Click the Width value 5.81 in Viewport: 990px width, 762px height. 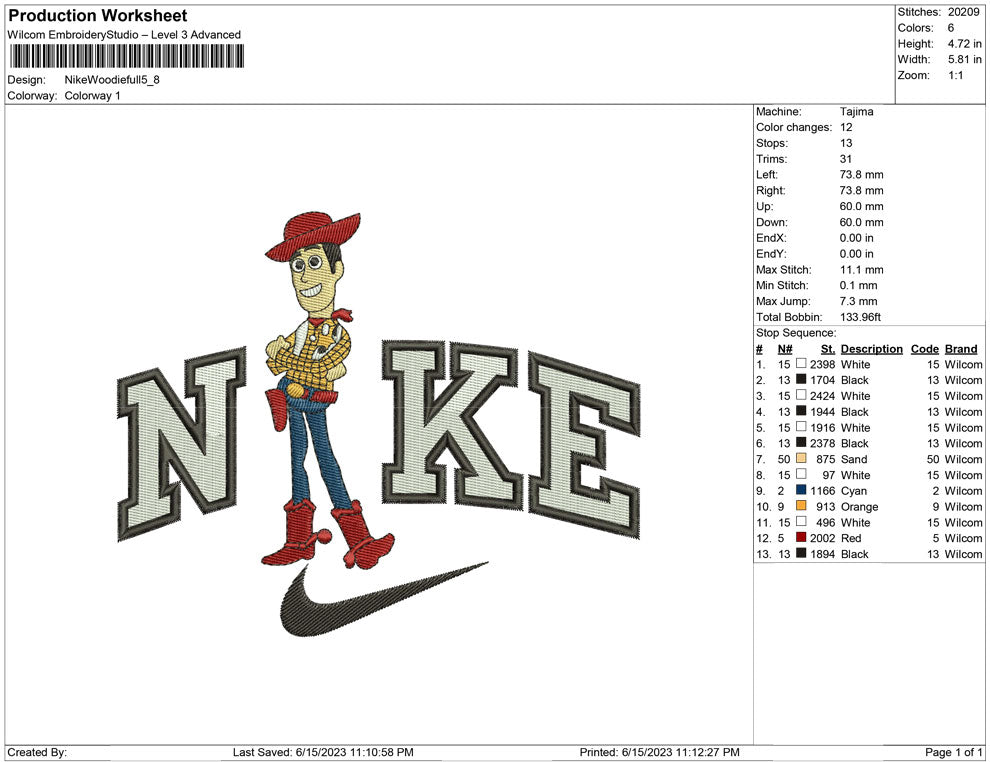[x=964, y=59]
